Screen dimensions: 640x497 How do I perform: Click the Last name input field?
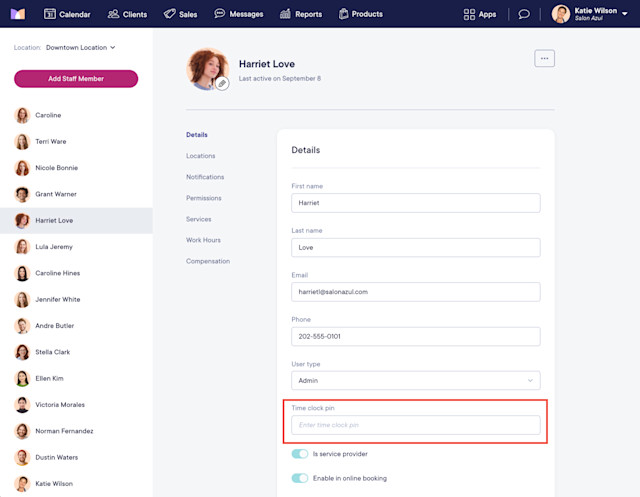click(x=416, y=247)
